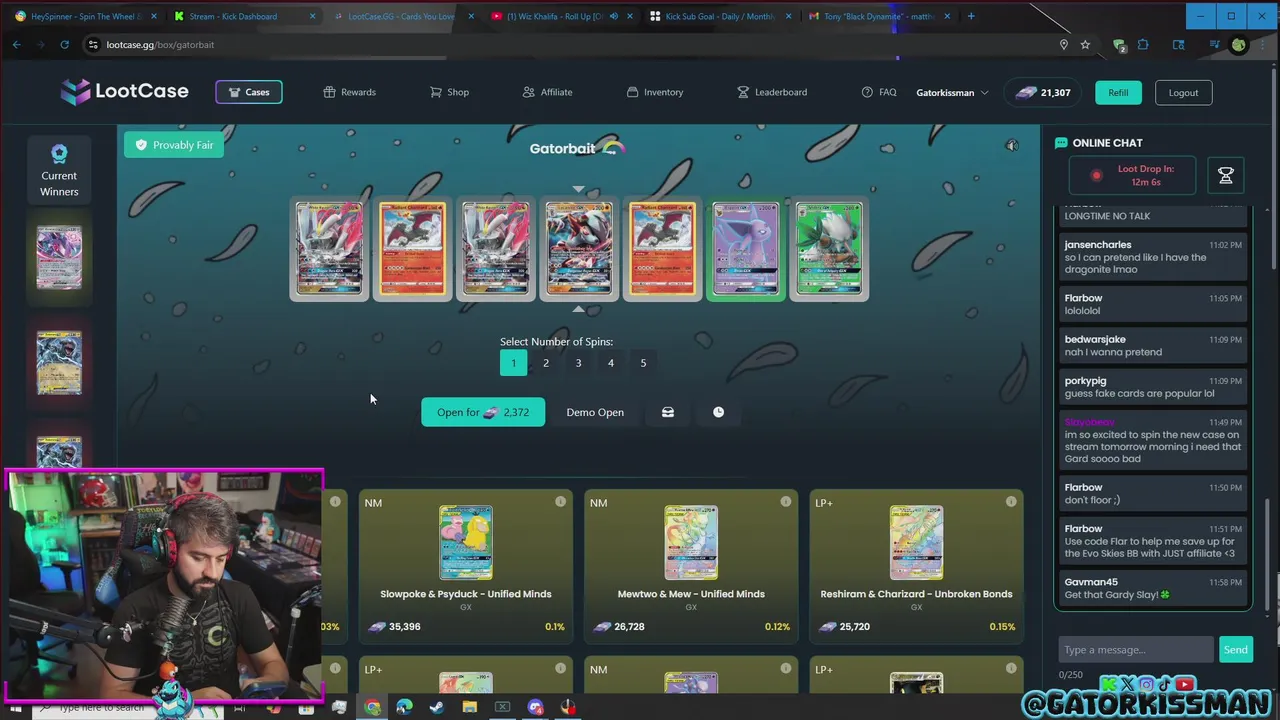The height and width of the screenshot is (720, 1280).
Task: Open info for Reshiram & Charizard card
Action: click(1011, 502)
